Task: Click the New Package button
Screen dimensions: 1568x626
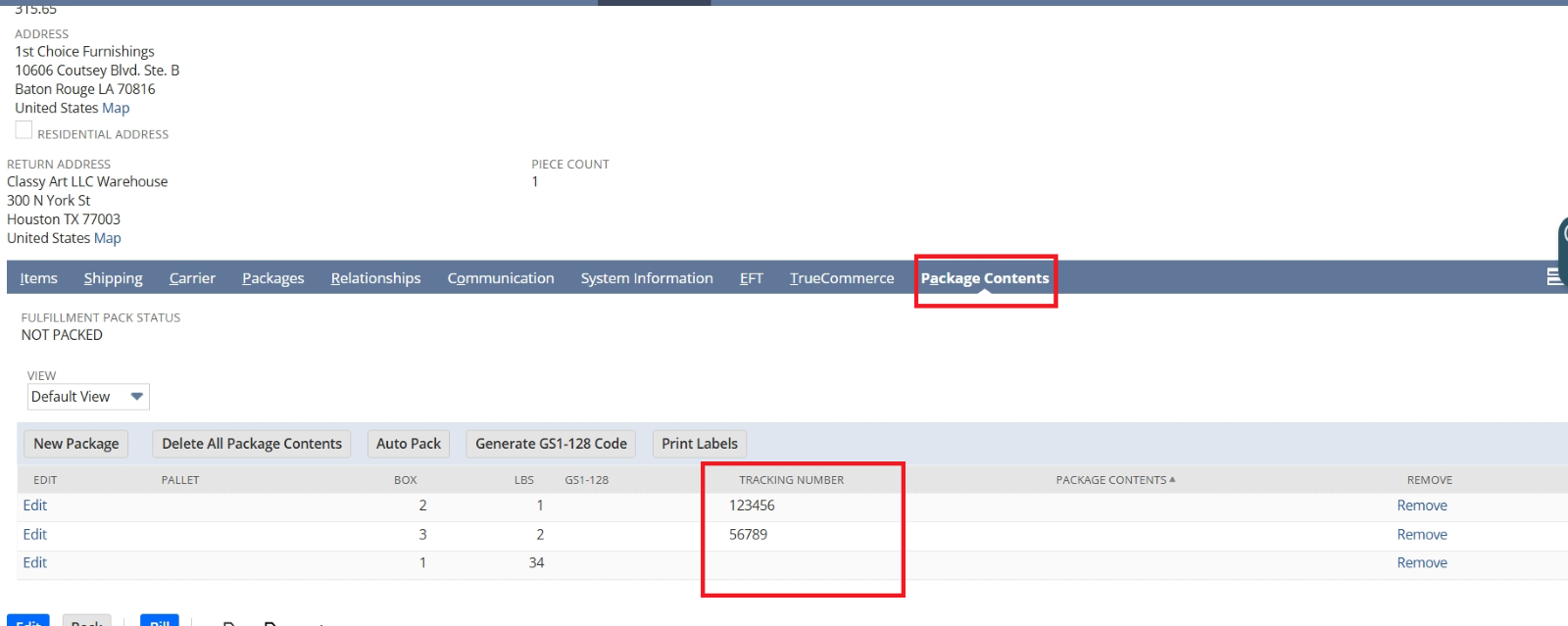Action: click(x=76, y=444)
